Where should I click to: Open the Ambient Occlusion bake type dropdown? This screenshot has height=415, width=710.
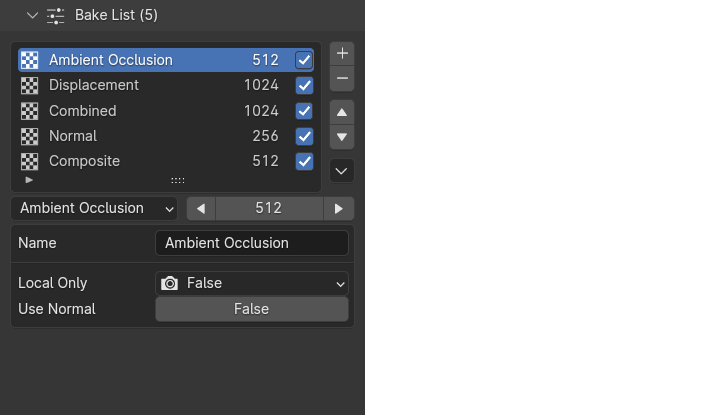point(95,208)
